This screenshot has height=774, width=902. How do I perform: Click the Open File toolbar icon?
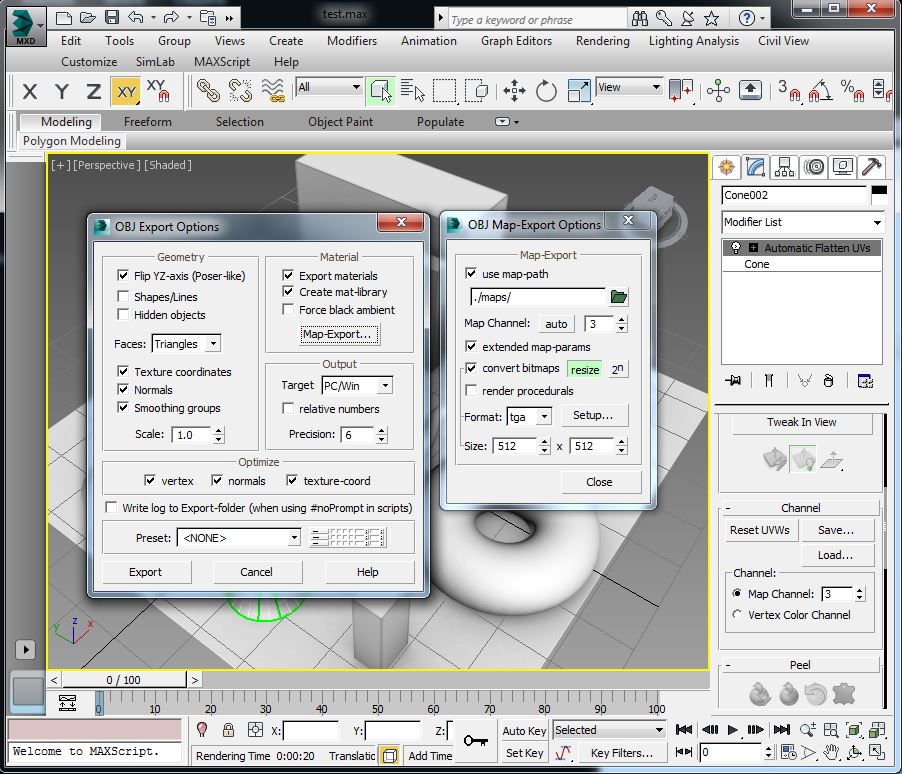87,17
